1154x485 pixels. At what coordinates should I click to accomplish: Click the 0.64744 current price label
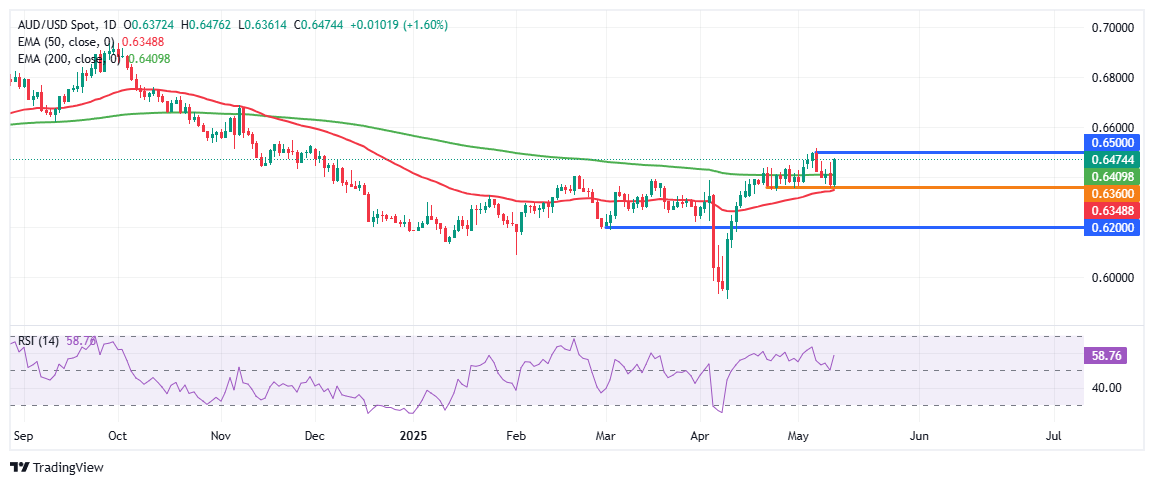point(1112,159)
